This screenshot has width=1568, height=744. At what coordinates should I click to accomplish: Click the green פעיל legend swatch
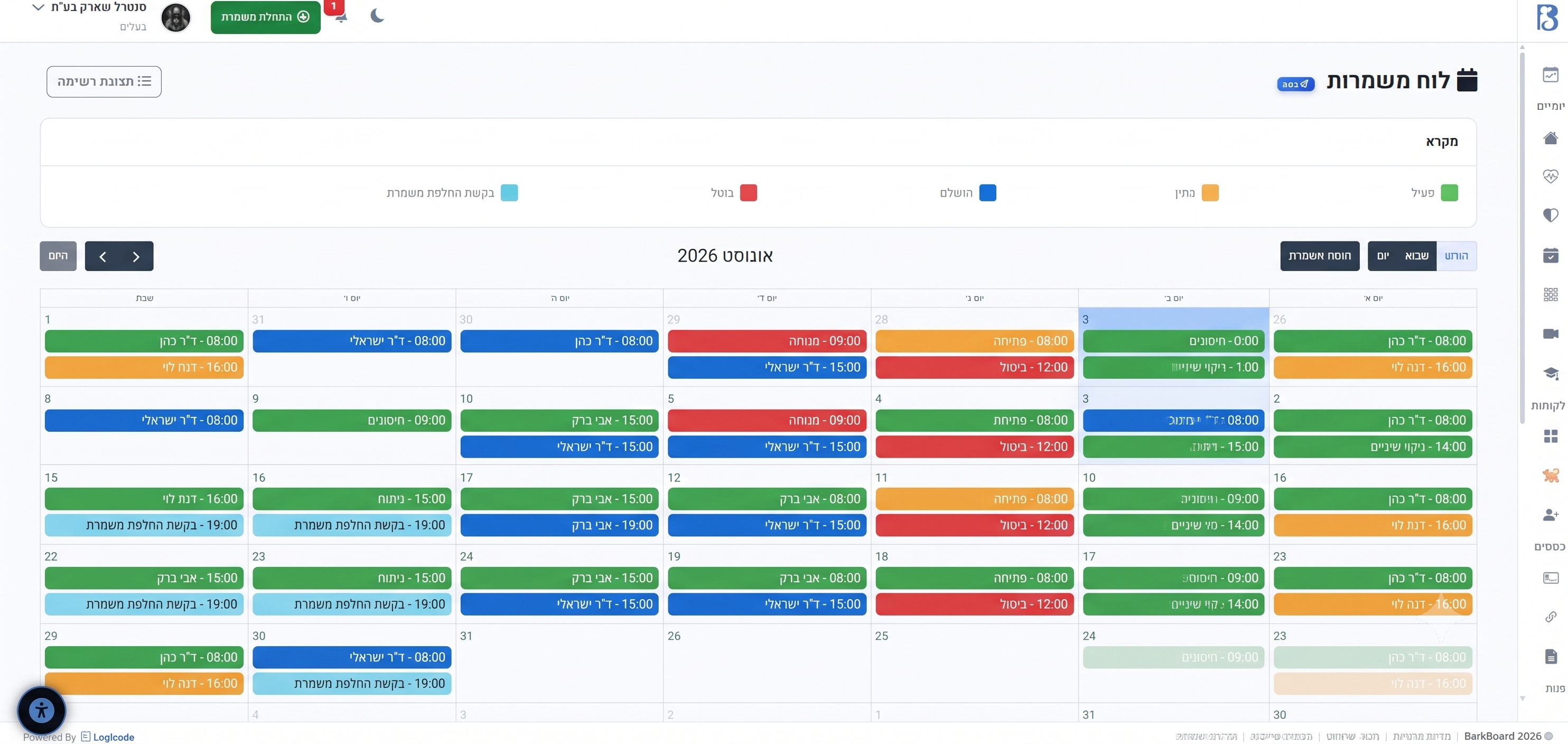tap(1449, 193)
